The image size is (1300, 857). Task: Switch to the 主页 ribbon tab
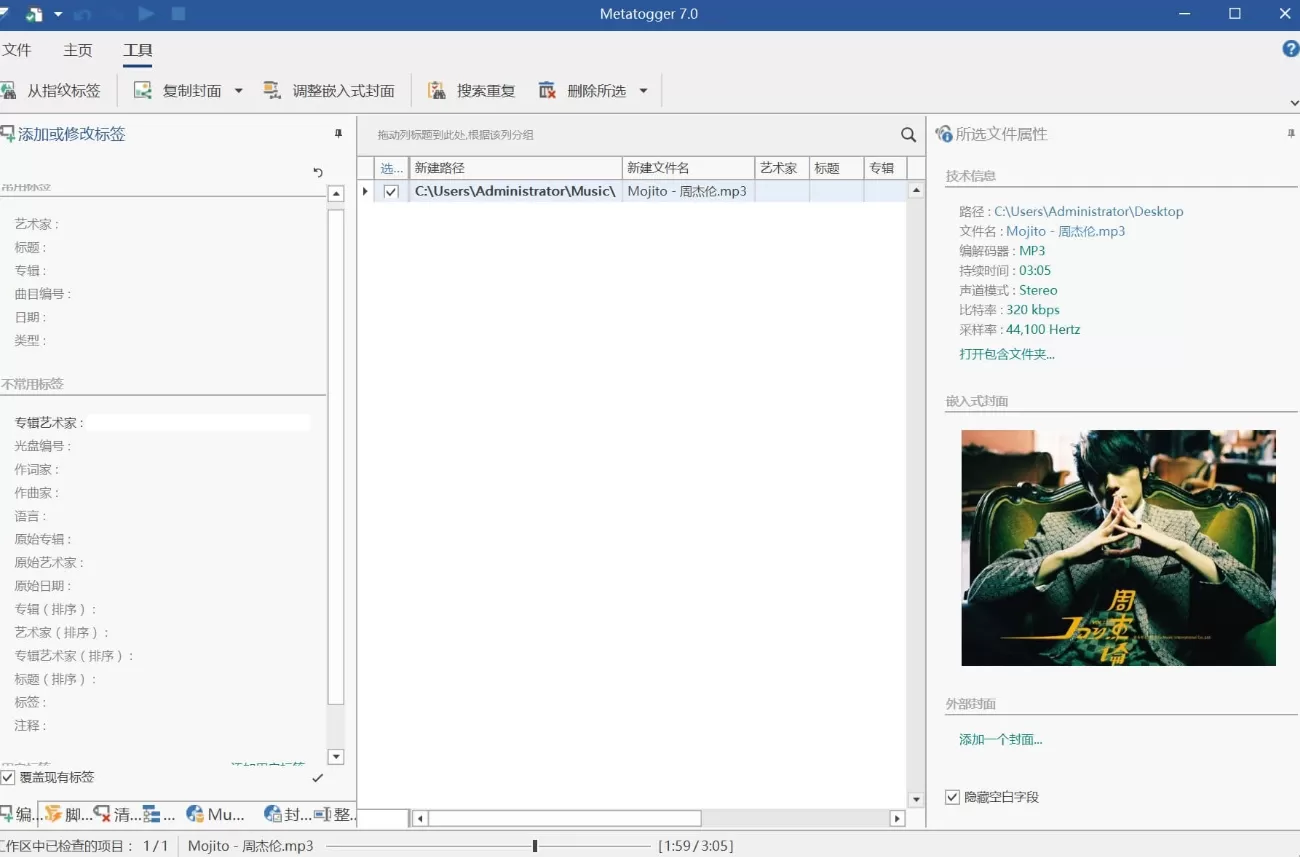pyautogui.click(x=77, y=49)
